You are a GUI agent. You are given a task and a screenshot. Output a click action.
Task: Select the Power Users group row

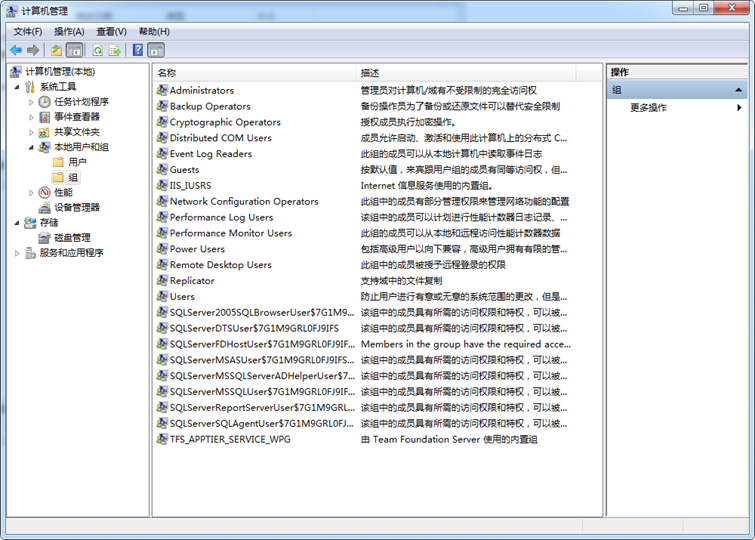point(362,249)
